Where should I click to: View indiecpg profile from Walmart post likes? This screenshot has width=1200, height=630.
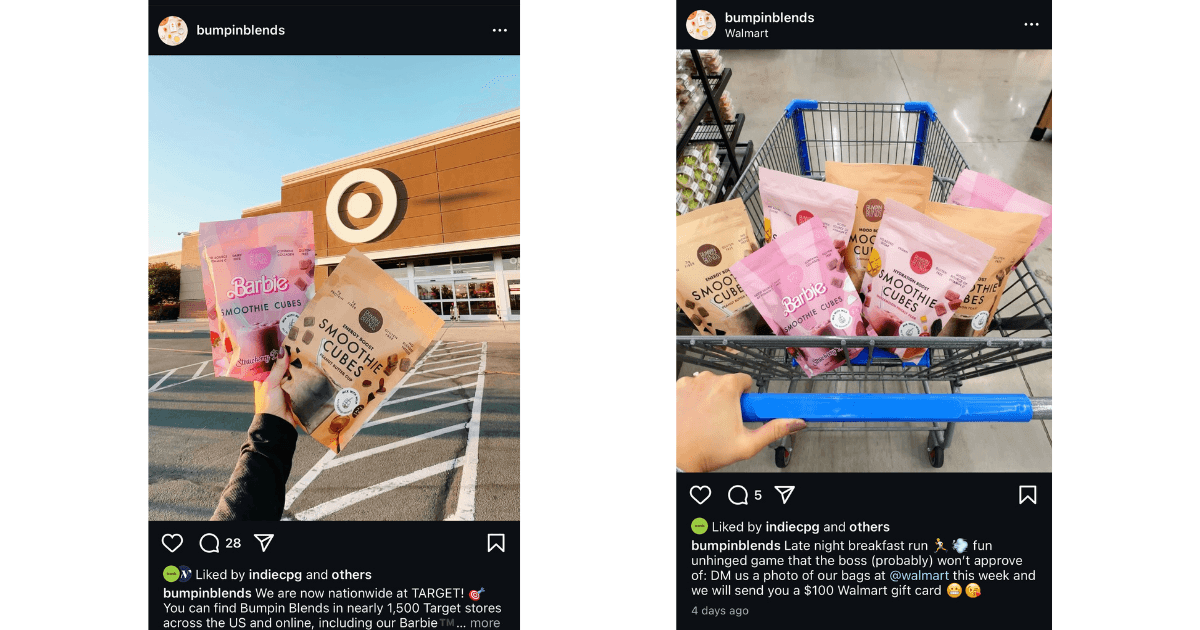point(793,527)
